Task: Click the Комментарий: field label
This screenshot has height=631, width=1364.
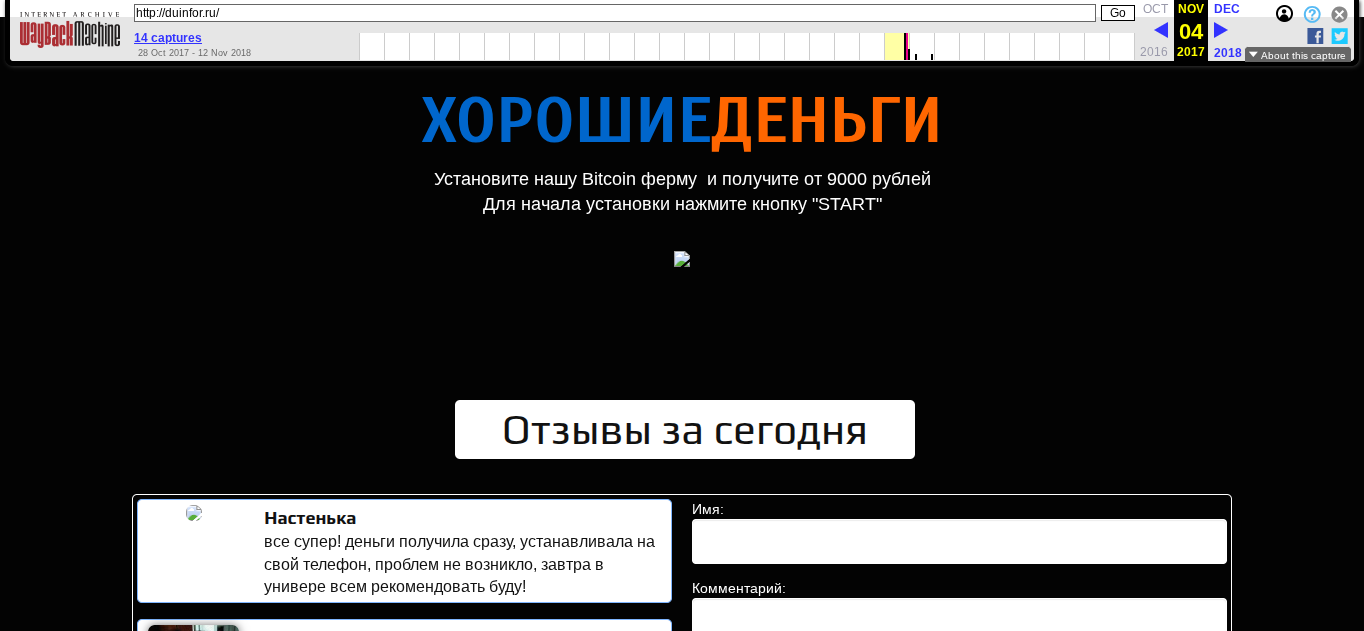Action: [739, 588]
